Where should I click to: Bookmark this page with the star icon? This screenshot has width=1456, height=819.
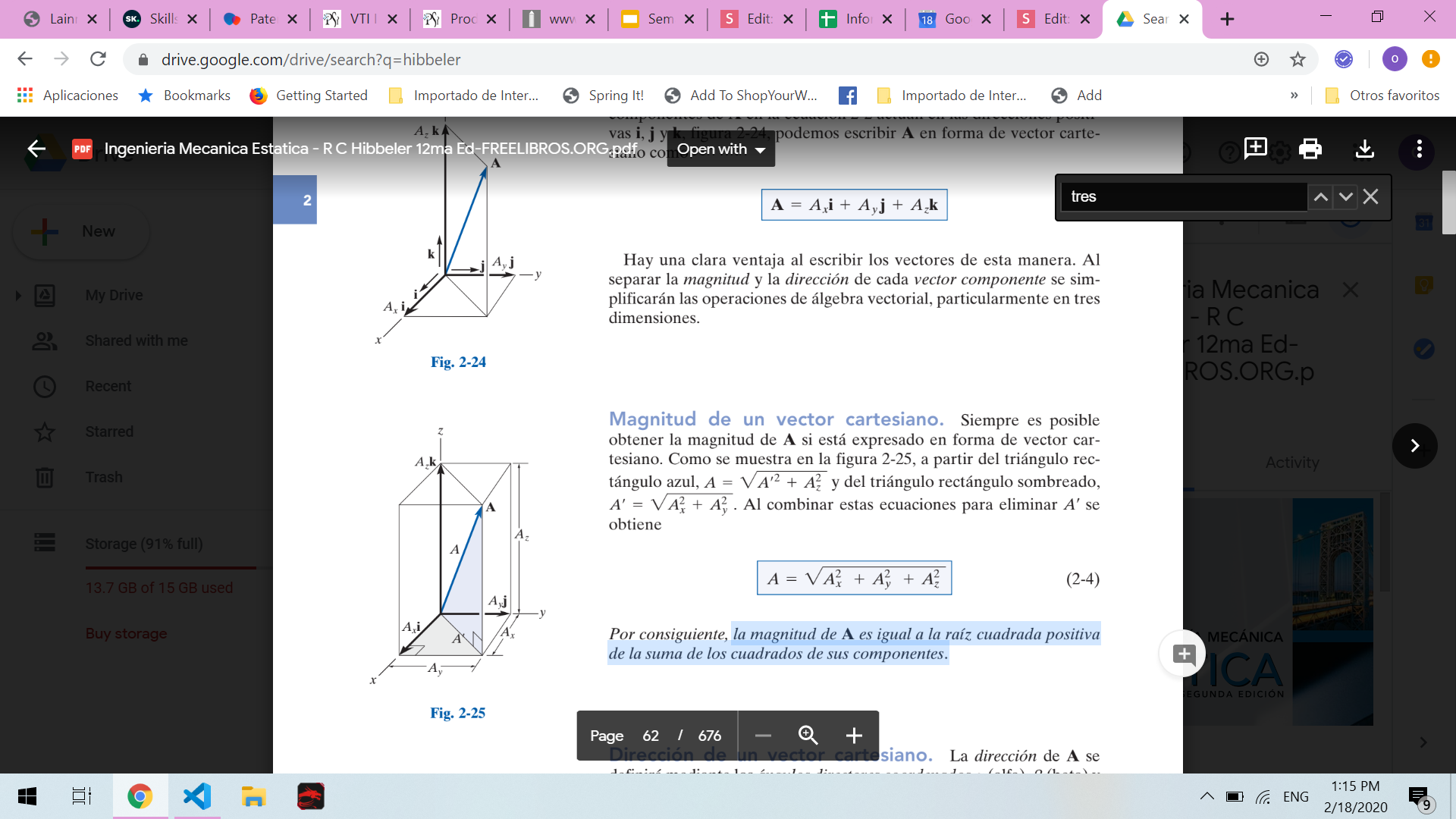coord(1298,59)
